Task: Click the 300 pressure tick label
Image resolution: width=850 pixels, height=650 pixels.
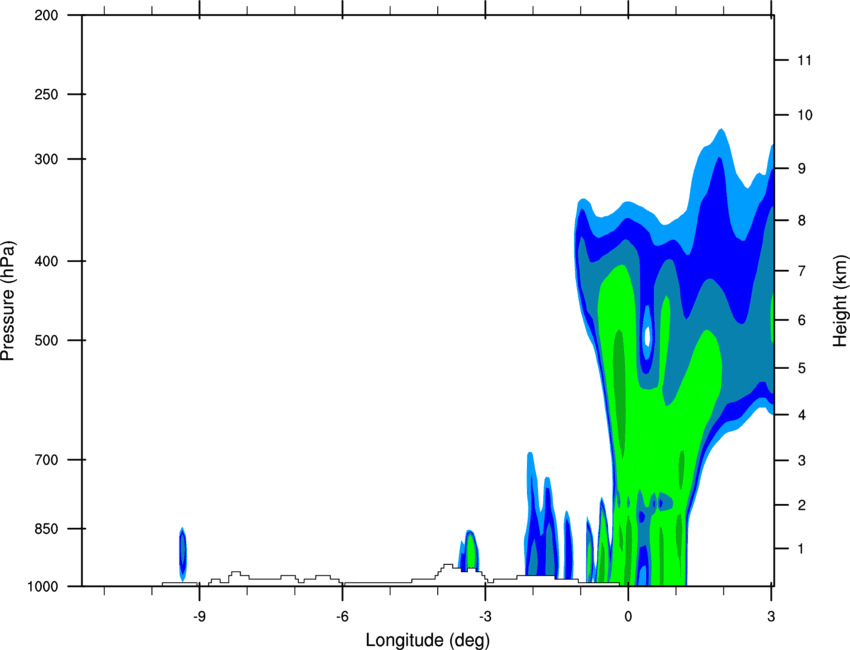Action: point(46,159)
